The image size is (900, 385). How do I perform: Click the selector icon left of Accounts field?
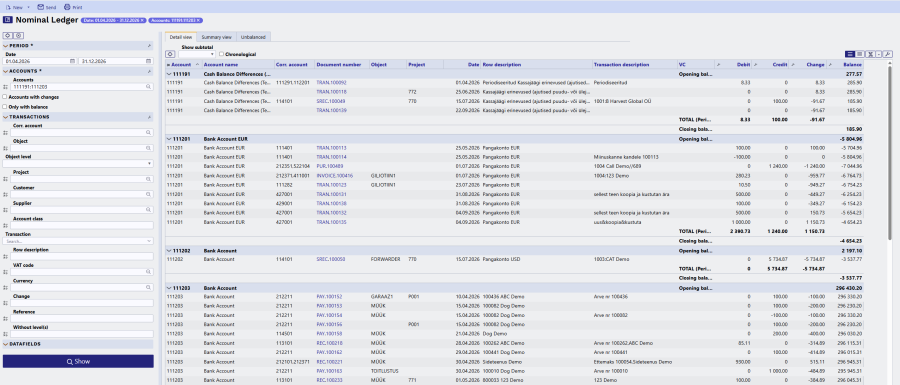click(5, 87)
